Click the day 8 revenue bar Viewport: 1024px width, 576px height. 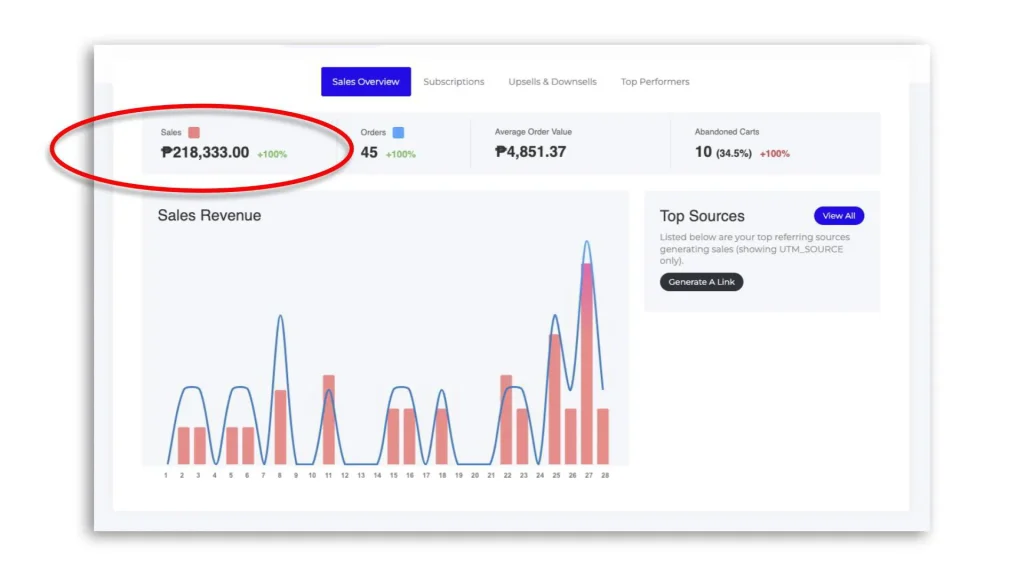(280, 427)
